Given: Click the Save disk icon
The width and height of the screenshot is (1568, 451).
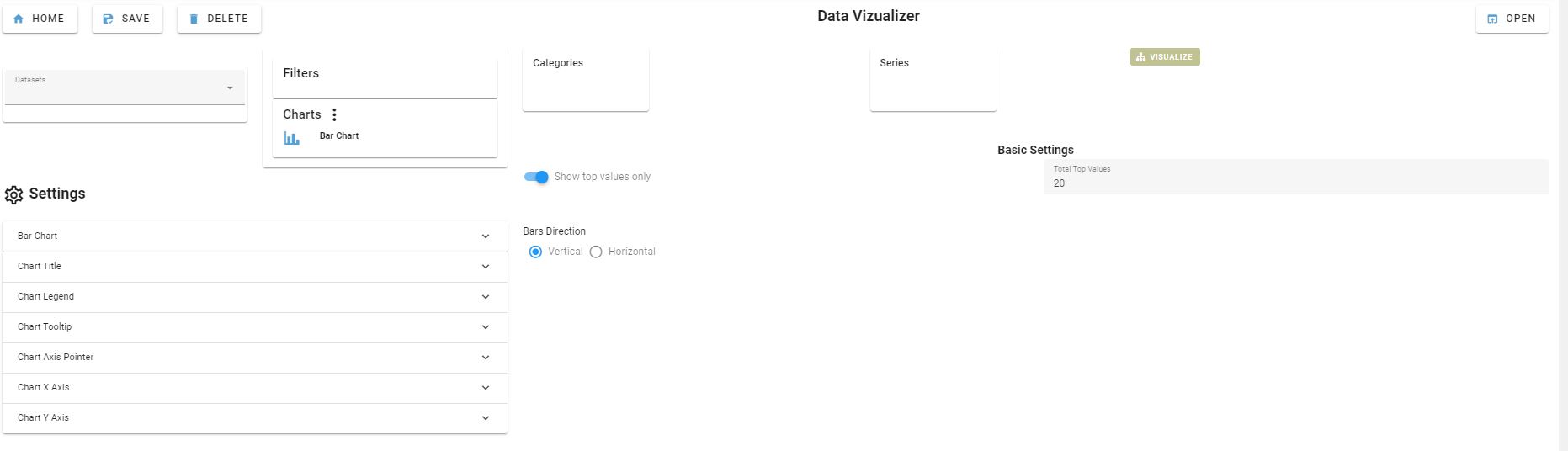Looking at the screenshot, I should pos(108,19).
